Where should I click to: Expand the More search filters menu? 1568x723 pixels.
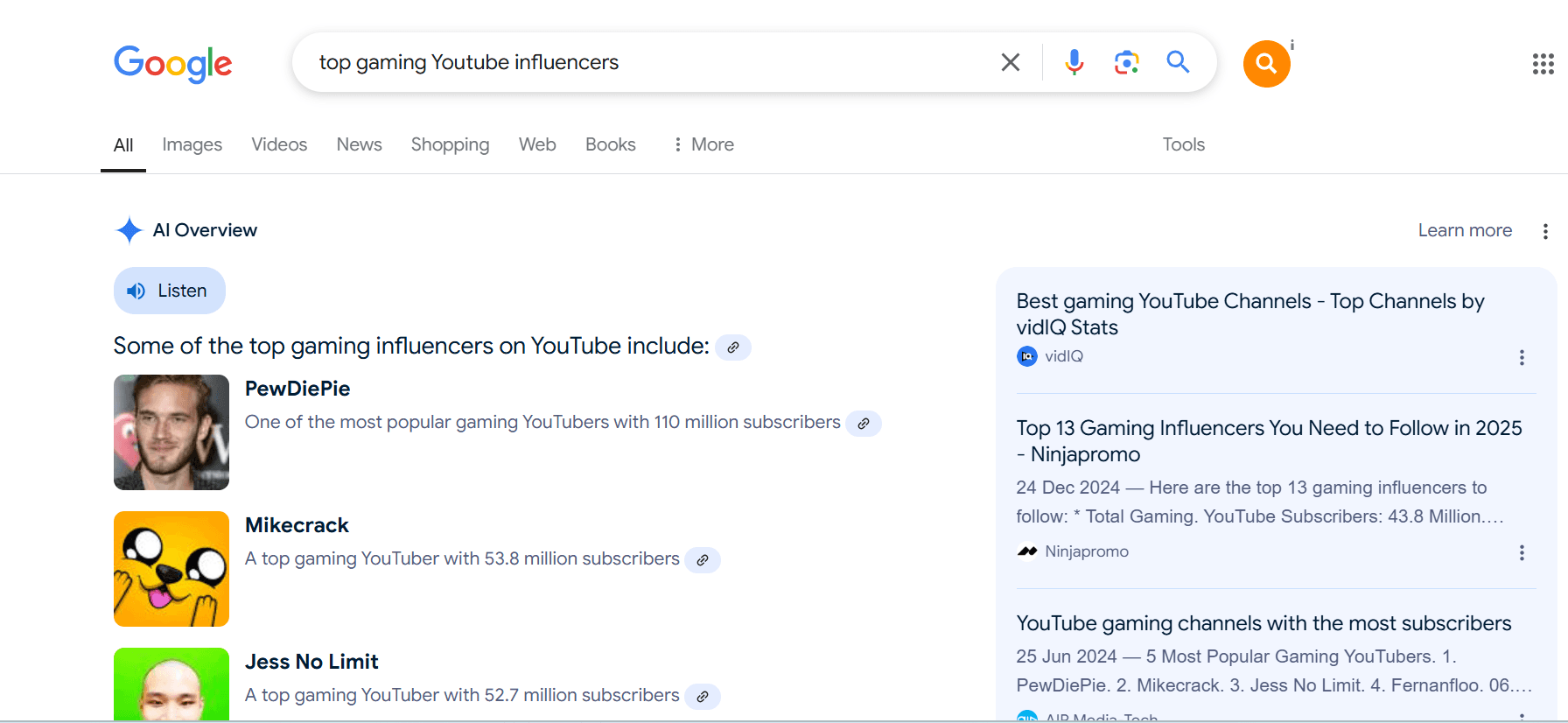(x=703, y=144)
